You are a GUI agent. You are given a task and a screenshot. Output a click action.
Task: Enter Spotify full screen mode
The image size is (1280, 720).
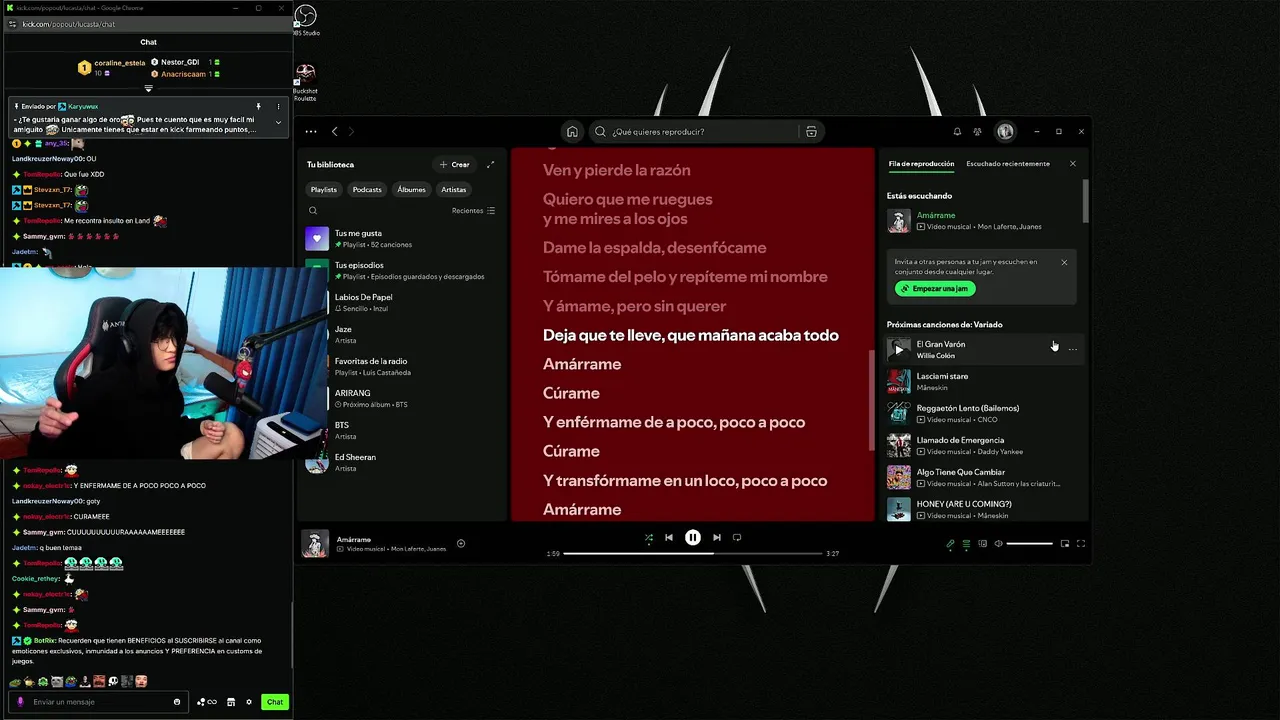1081,543
